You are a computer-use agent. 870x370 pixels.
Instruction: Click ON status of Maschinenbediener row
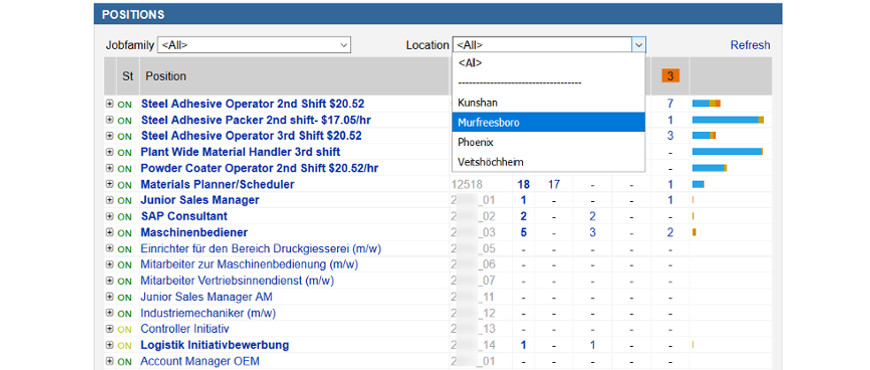click(124, 233)
